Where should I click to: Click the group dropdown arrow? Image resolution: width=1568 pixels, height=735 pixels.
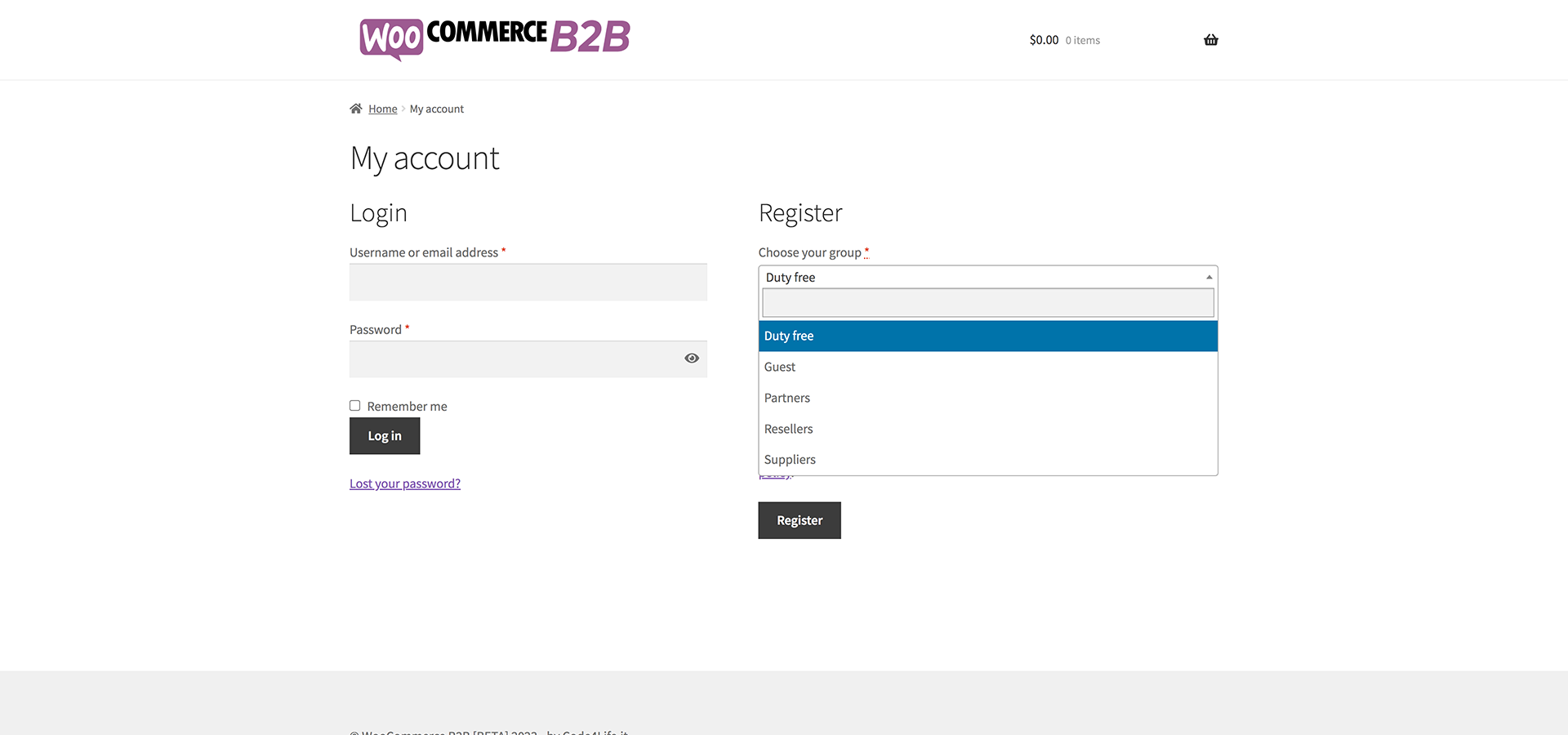click(x=1209, y=278)
